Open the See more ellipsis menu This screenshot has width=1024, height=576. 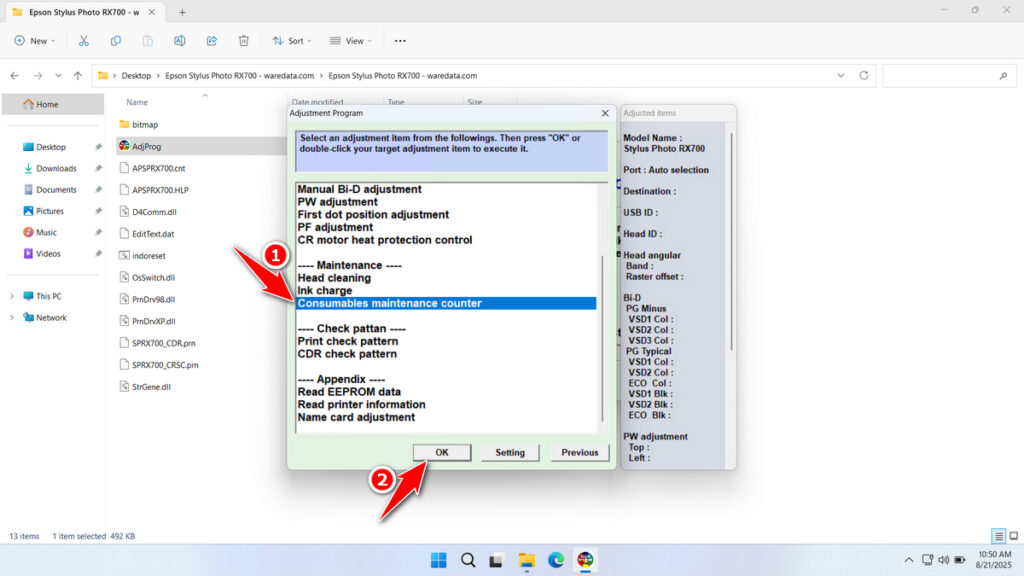(x=400, y=40)
